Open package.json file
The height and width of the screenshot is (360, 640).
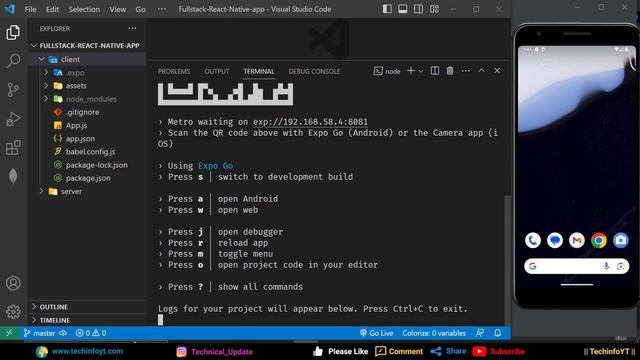click(87, 178)
